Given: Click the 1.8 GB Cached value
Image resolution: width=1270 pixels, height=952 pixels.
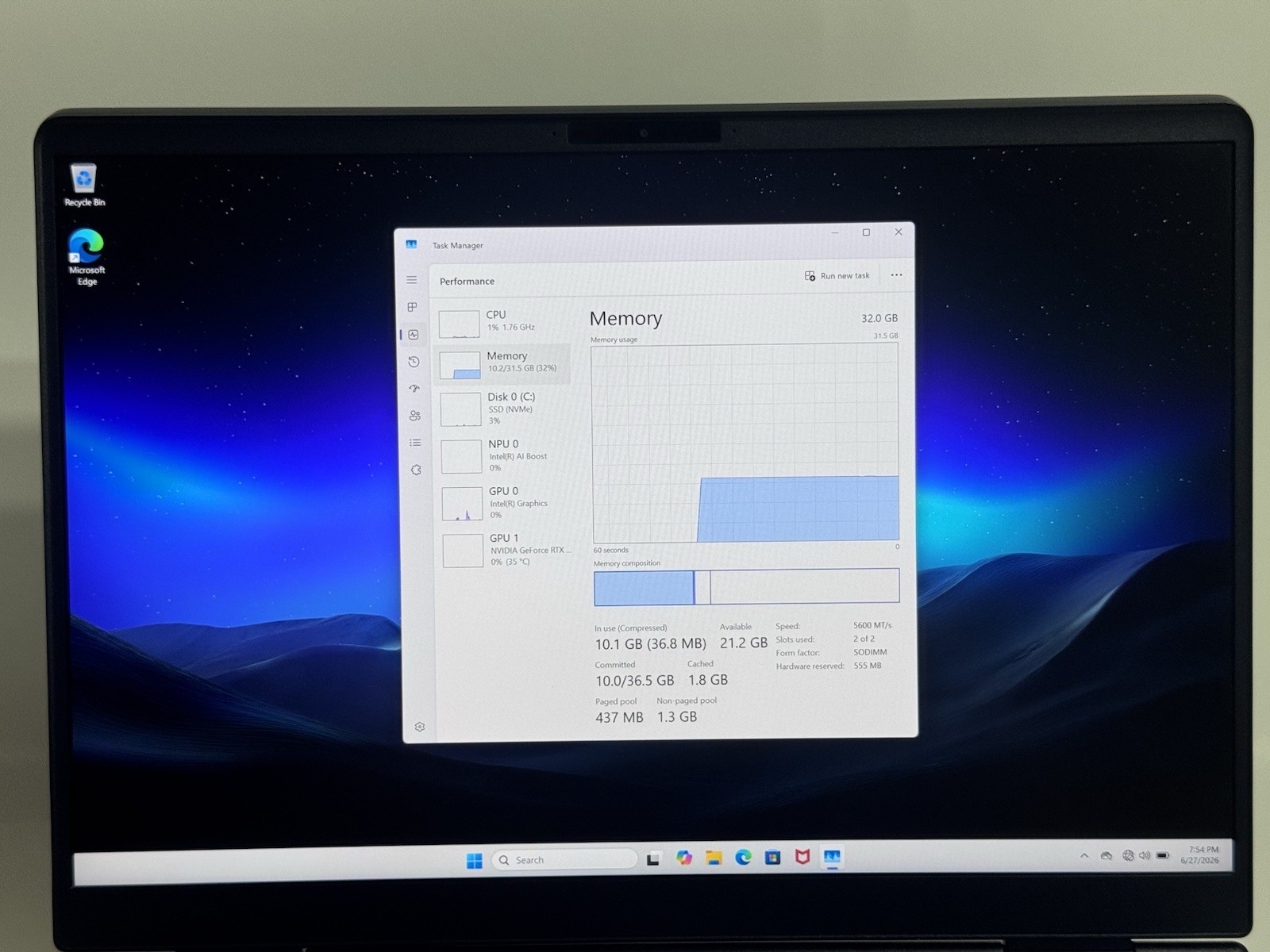Looking at the screenshot, I should pos(708,680).
